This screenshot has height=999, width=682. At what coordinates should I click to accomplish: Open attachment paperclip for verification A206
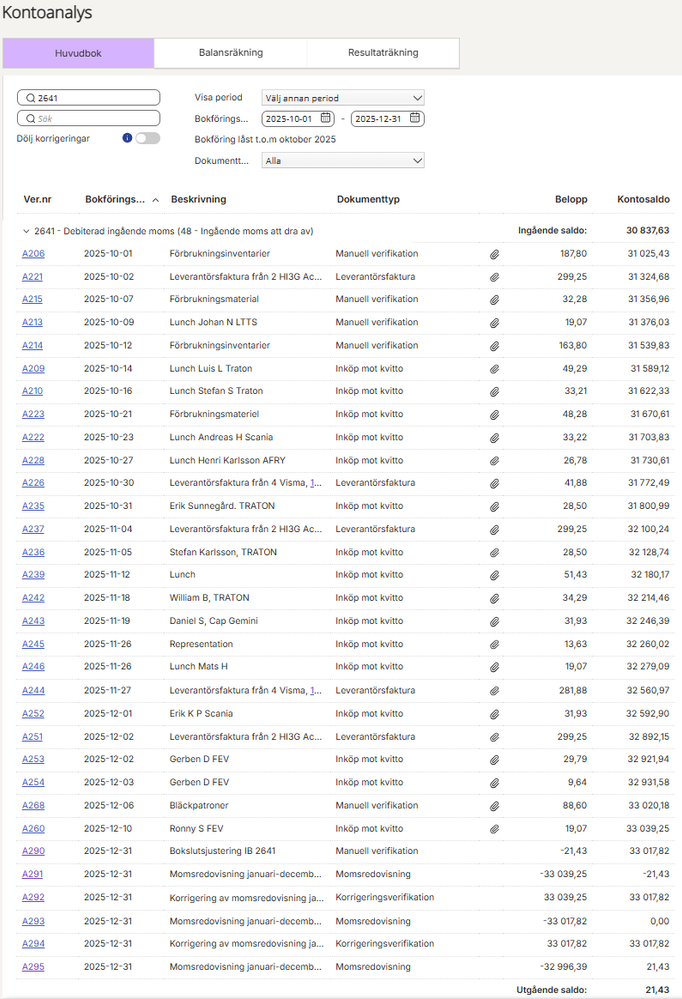(494, 254)
